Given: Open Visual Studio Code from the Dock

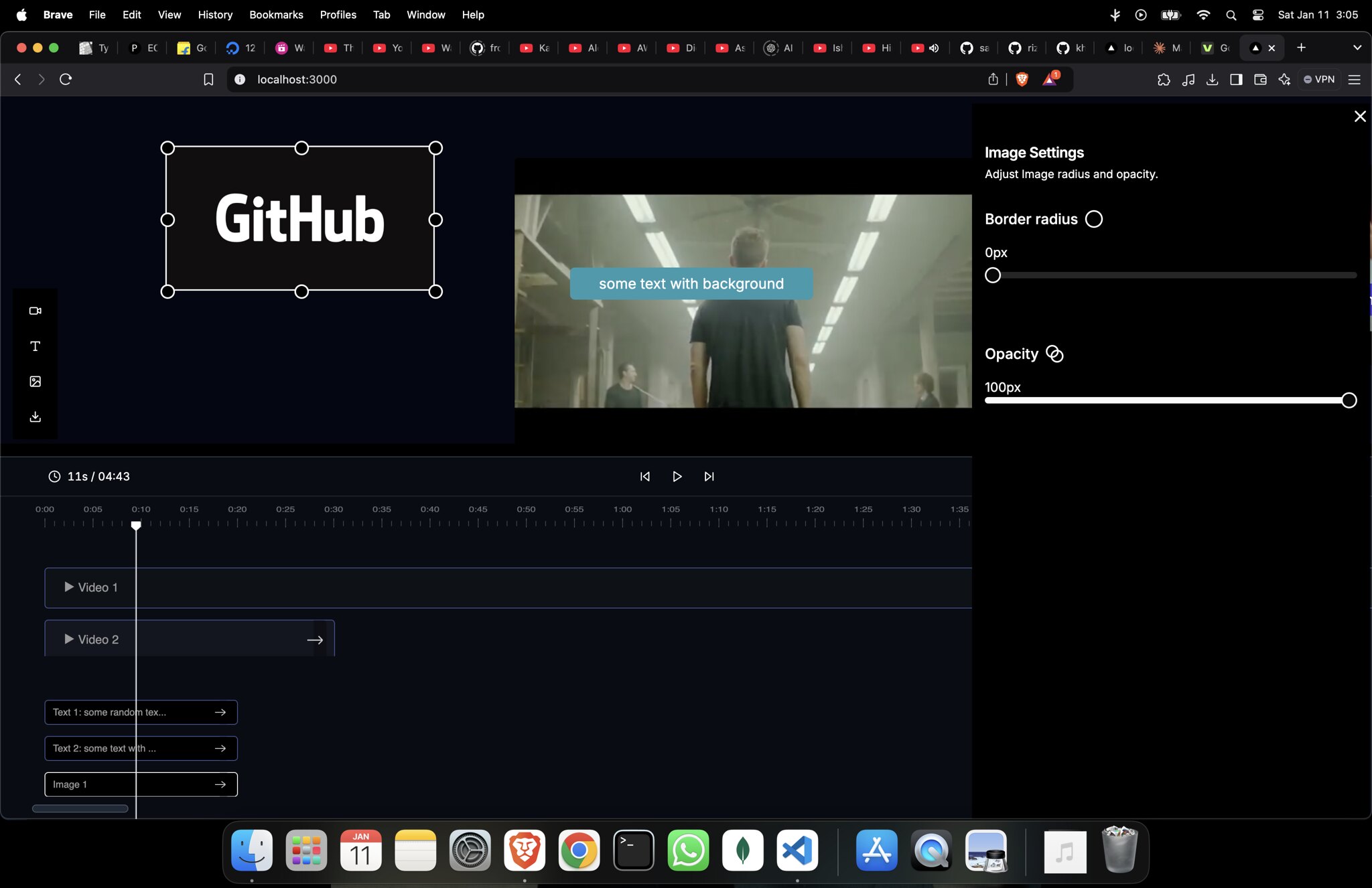Looking at the screenshot, I should click(x=797, y=850).
